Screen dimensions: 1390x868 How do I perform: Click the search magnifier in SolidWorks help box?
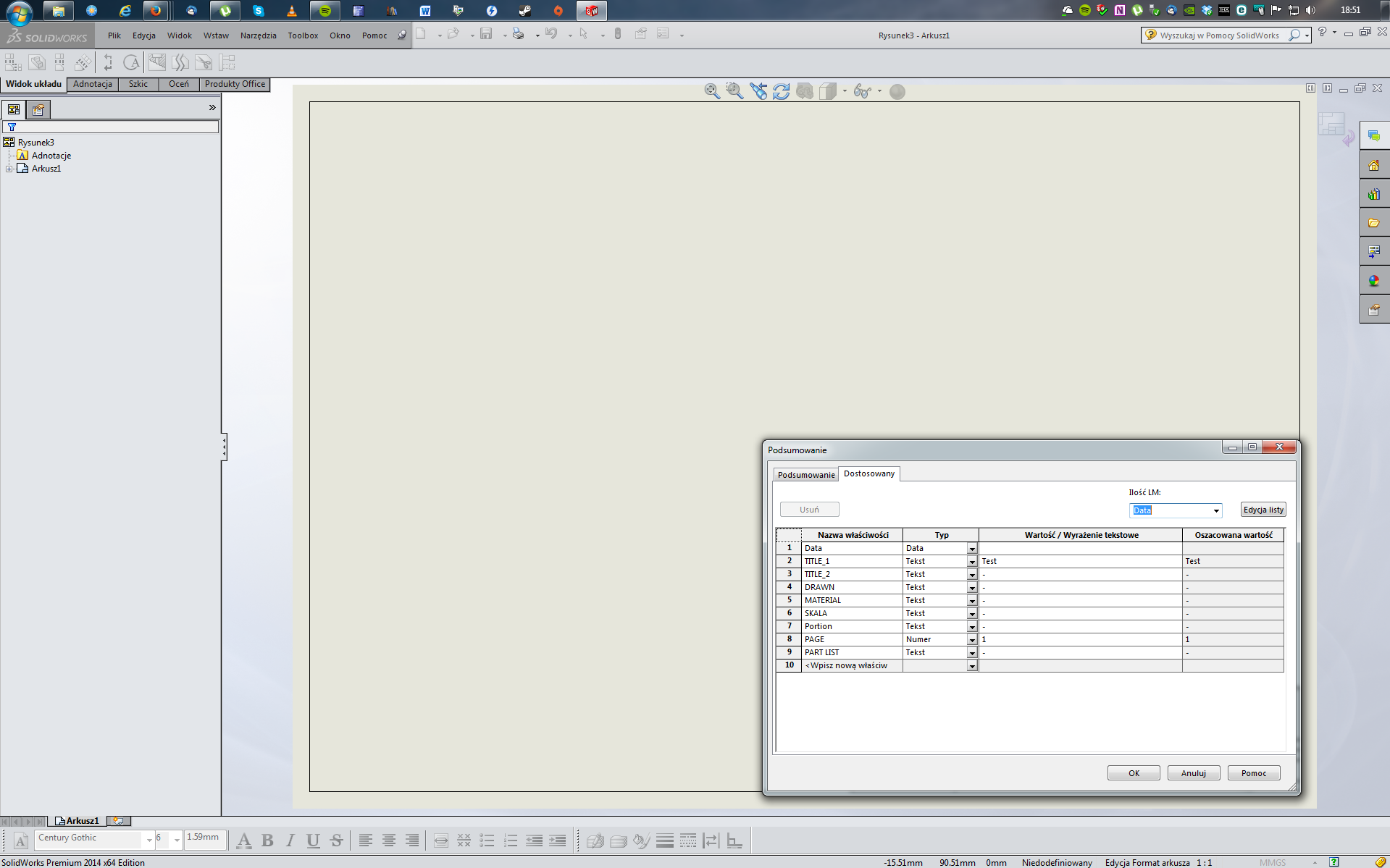1294,35
